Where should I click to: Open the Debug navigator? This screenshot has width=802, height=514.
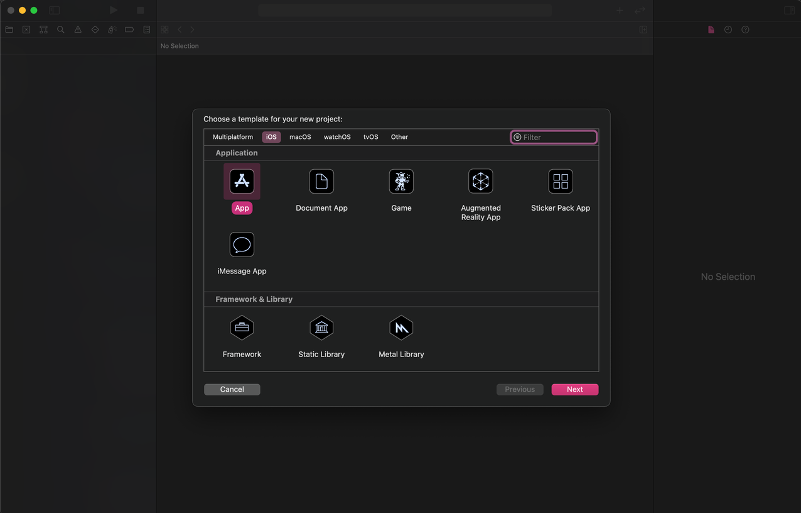[112, 30]
